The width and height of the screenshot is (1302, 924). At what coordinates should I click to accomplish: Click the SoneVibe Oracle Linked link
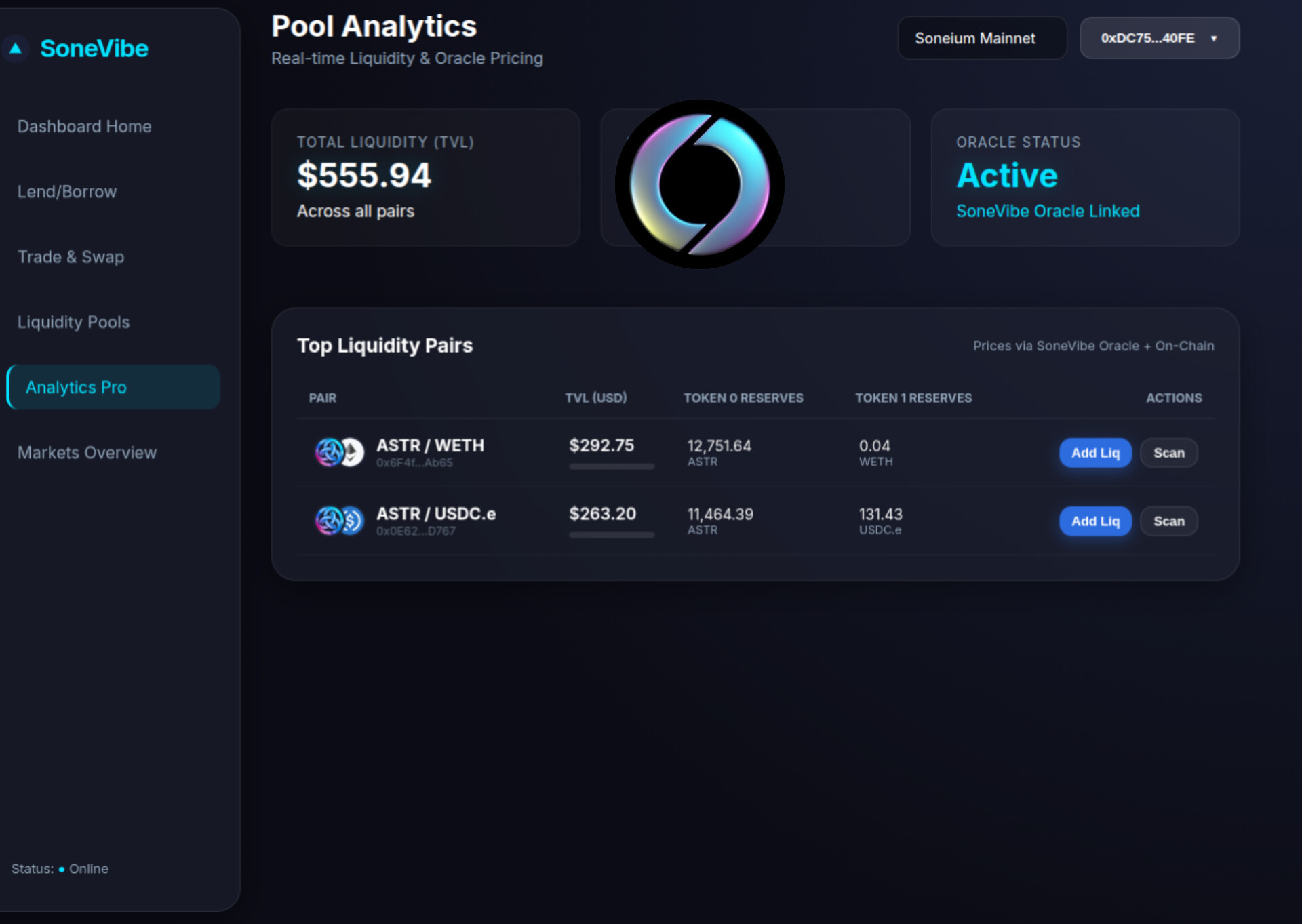pyautogui.click(x=1047, y=212)
